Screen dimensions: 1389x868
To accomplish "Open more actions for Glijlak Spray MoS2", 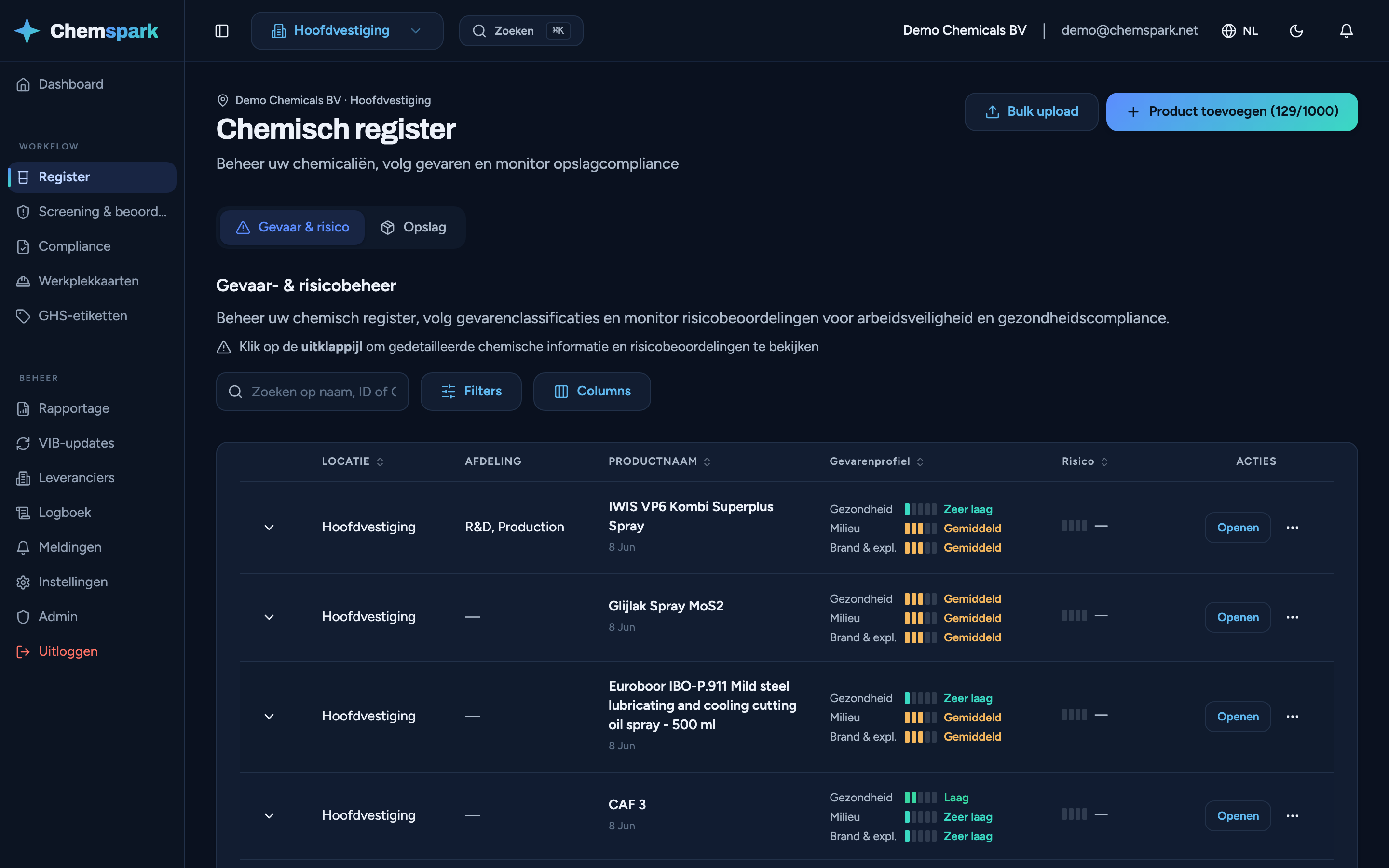I will coord(1292,617).
